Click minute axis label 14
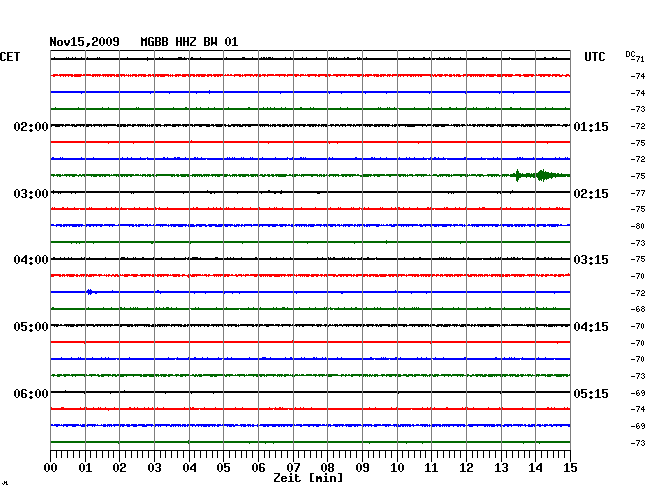Viewport: 650px width, 494px height. click(536, 468)
